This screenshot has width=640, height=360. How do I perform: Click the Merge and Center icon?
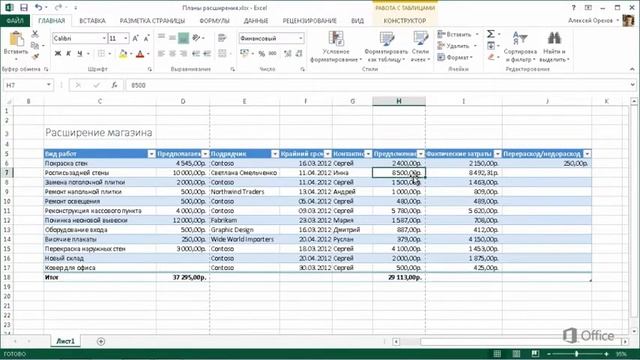(222, 53)
